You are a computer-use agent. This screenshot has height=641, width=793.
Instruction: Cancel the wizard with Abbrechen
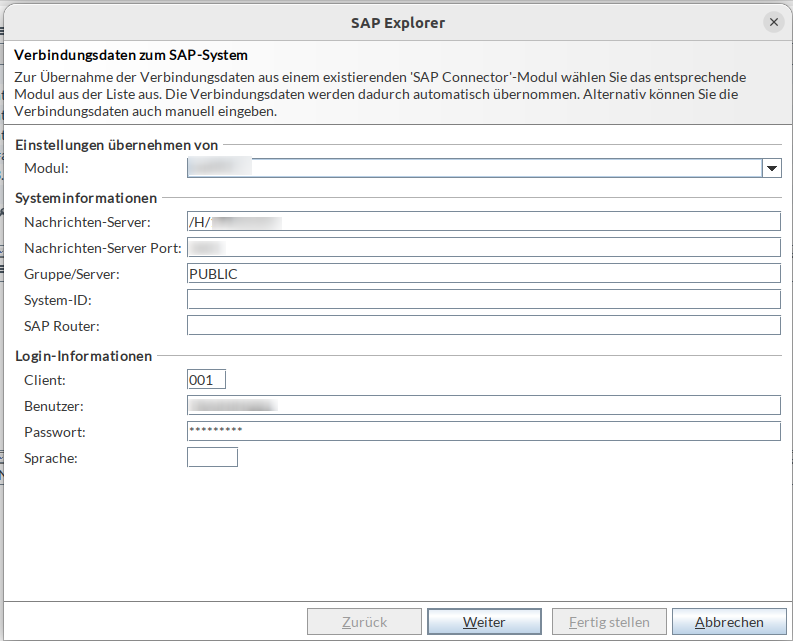point(729,622)
